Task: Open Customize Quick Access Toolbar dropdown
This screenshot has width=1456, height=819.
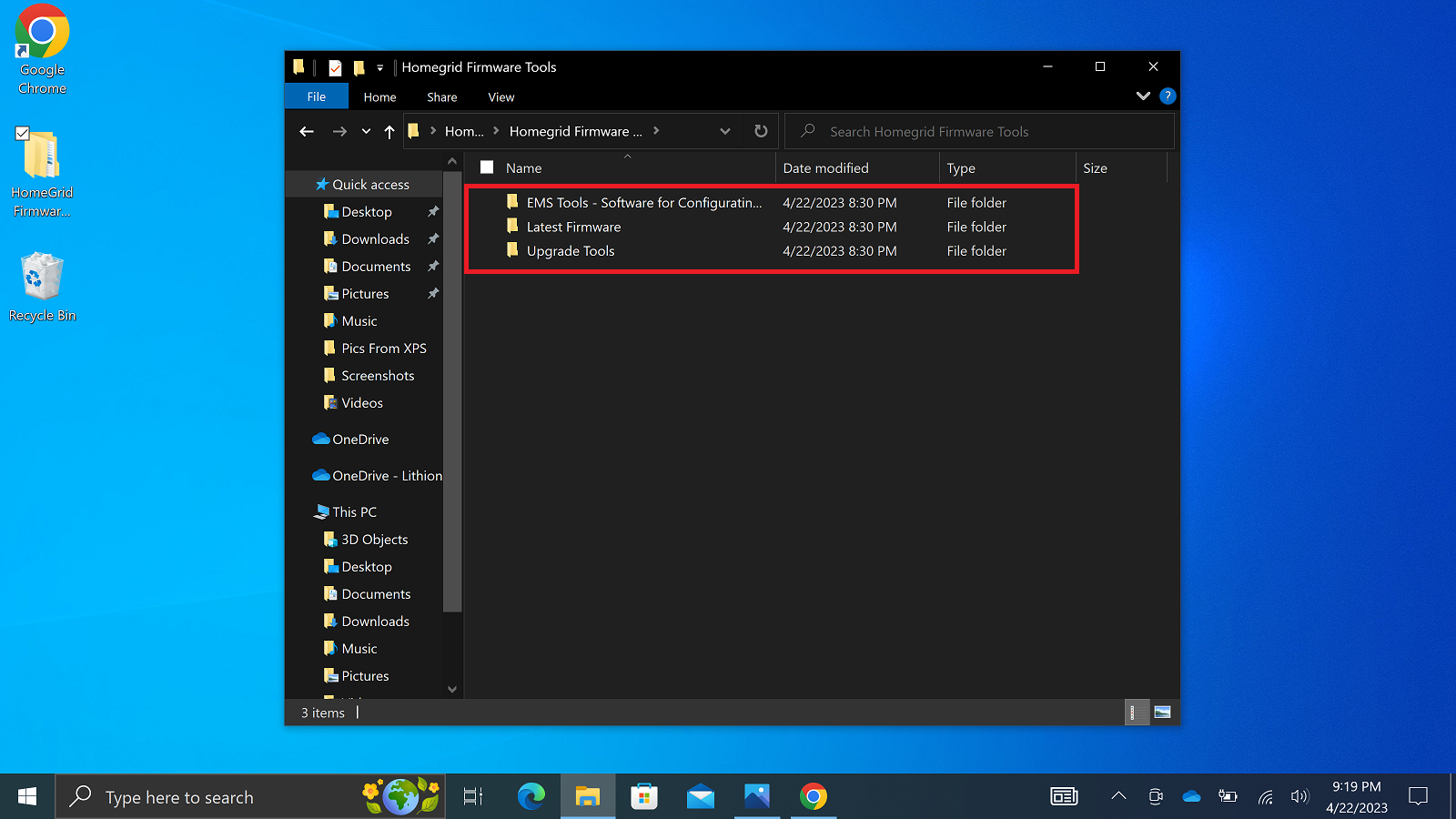Action: pyautogui.click(x=380, y=67)
